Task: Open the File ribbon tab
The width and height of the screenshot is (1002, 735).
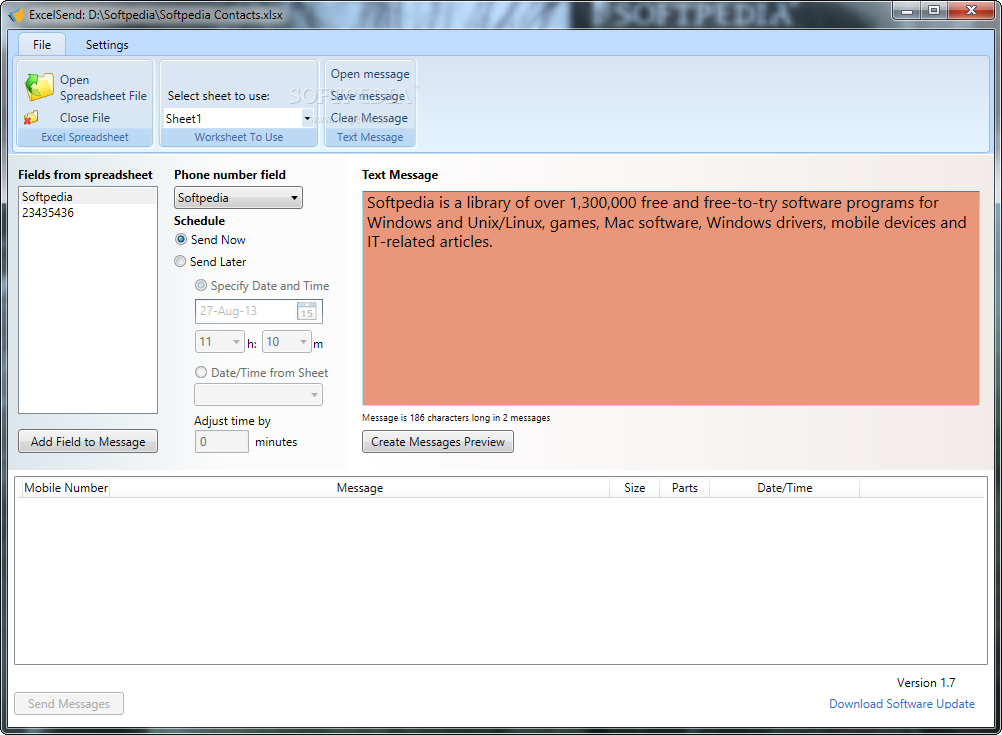Action: click(x=42, y=45)
